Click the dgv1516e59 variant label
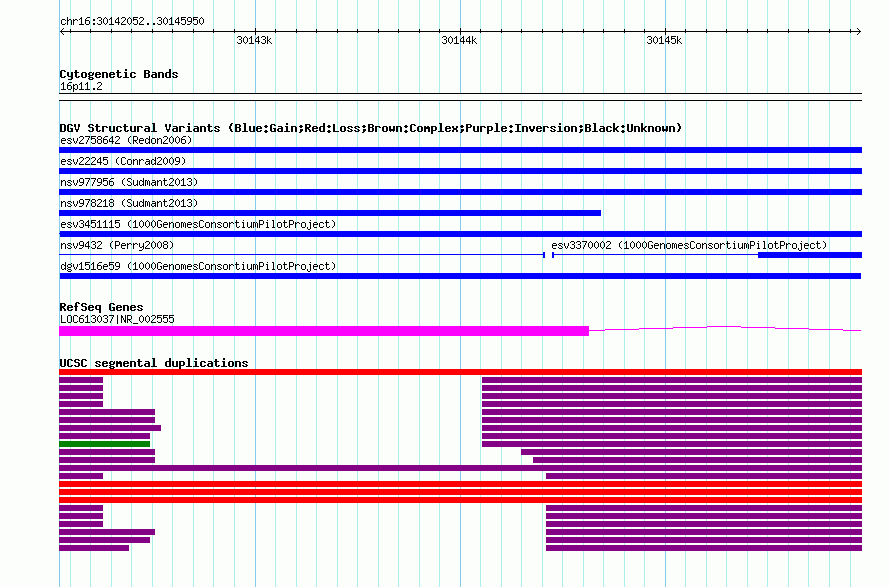This screenshot has width=890, height=587. click(198, 266)
